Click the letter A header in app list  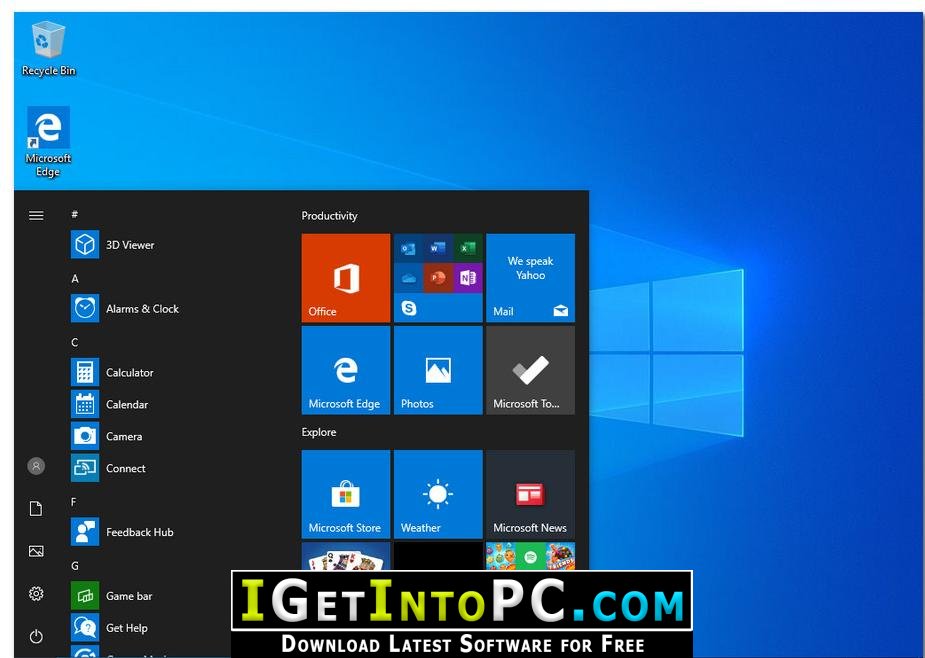coord(75,279)
